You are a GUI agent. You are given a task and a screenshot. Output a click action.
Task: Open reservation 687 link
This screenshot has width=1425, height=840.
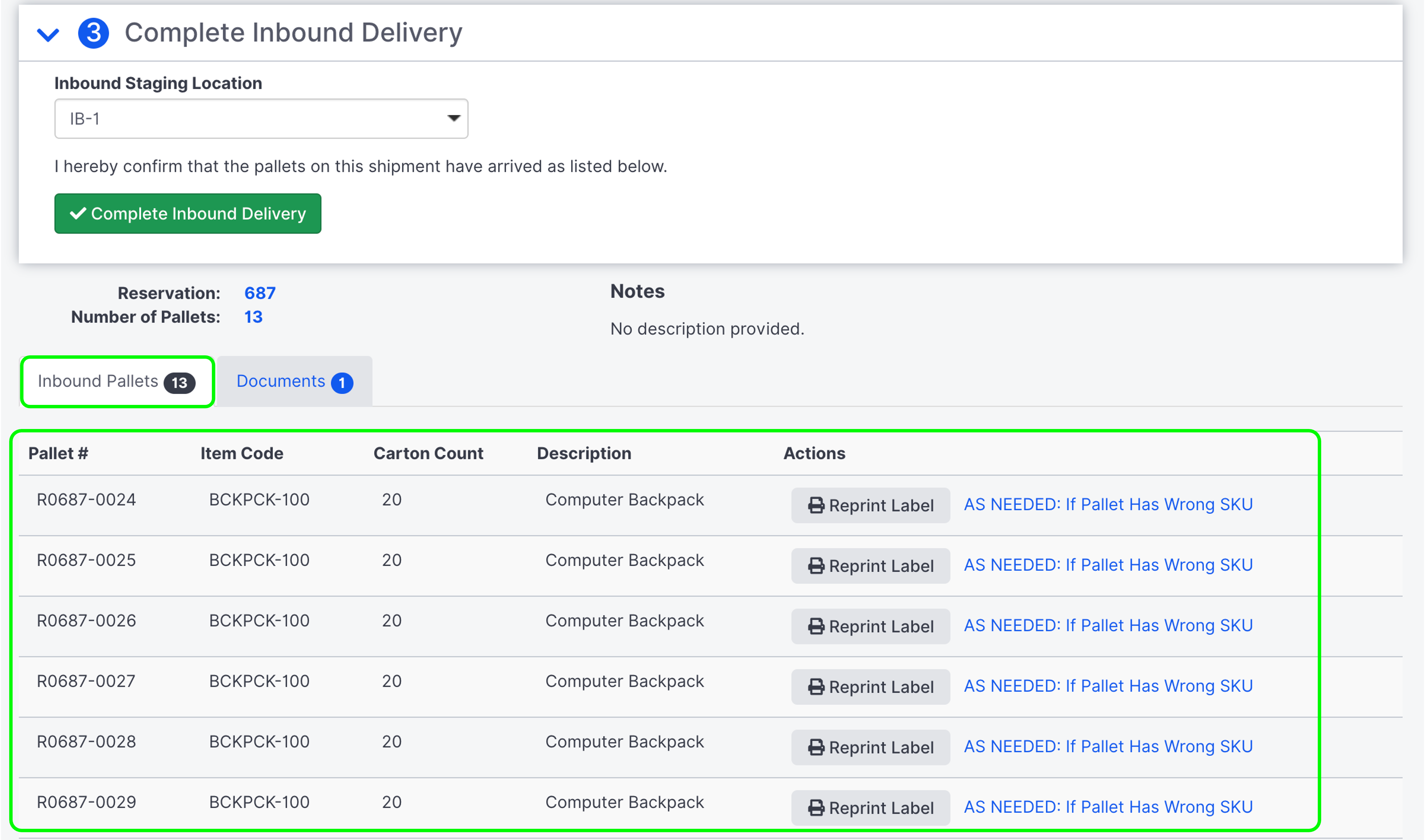pyautogui.click(x=260, y=293)
